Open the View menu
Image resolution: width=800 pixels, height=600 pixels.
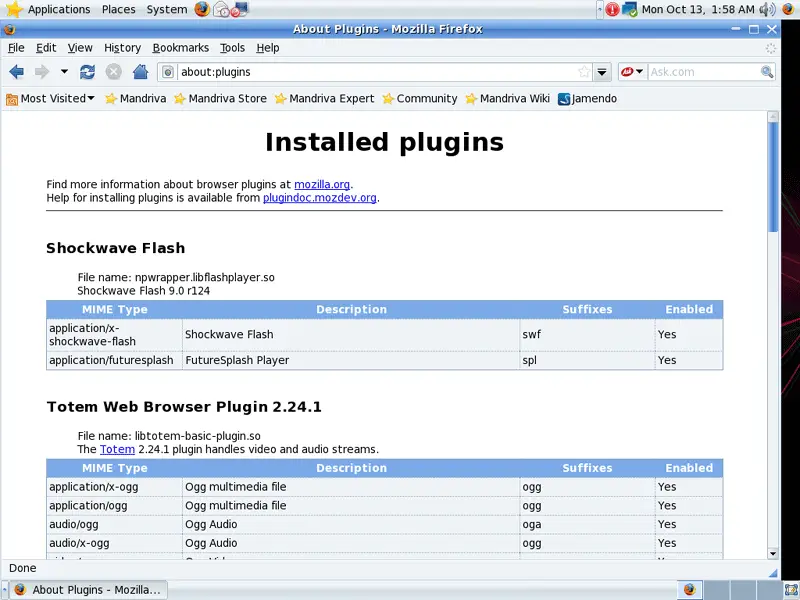point(80,48)
